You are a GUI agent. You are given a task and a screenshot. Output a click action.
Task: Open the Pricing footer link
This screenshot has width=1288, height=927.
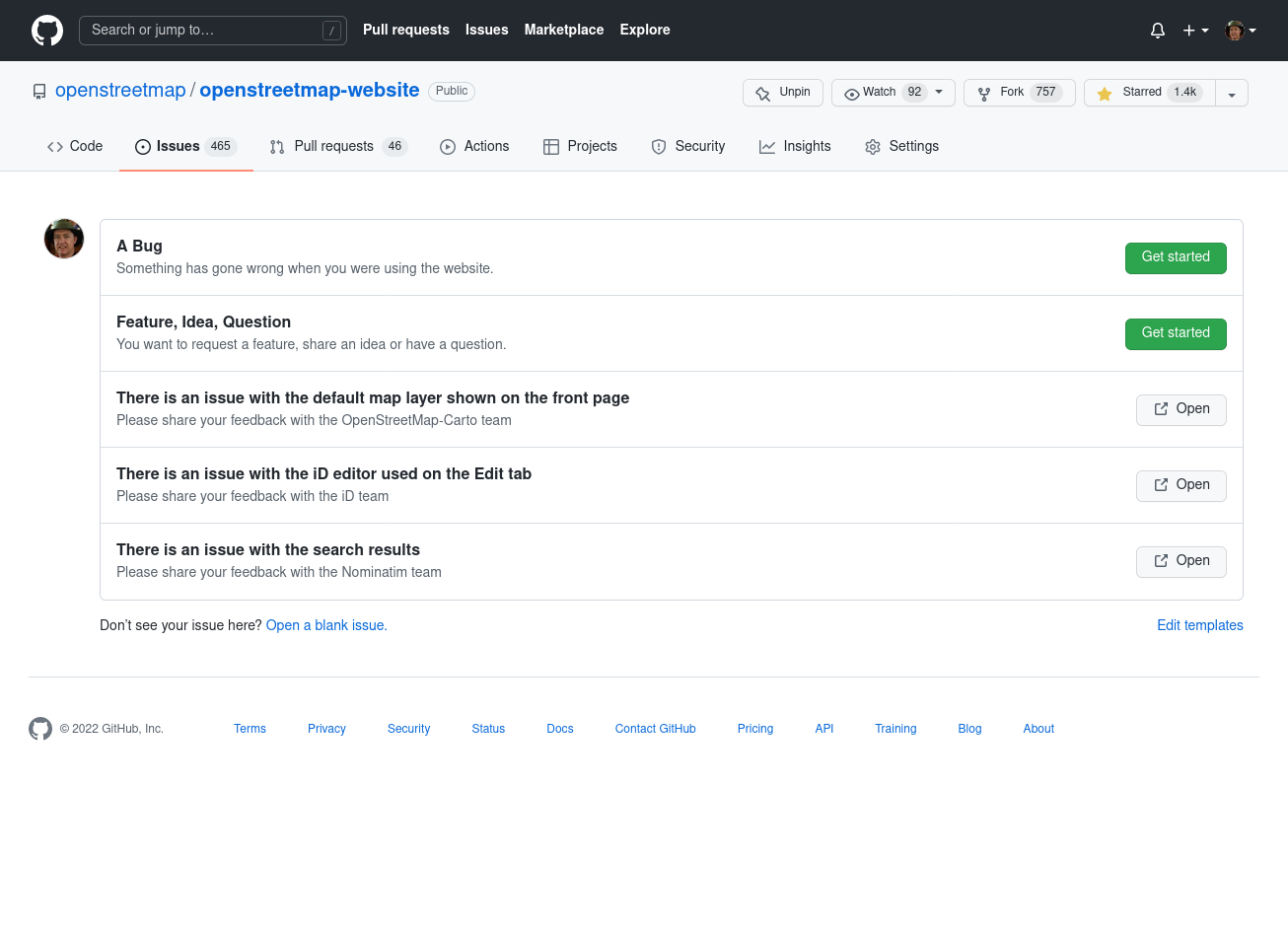(x=755, y=729)
